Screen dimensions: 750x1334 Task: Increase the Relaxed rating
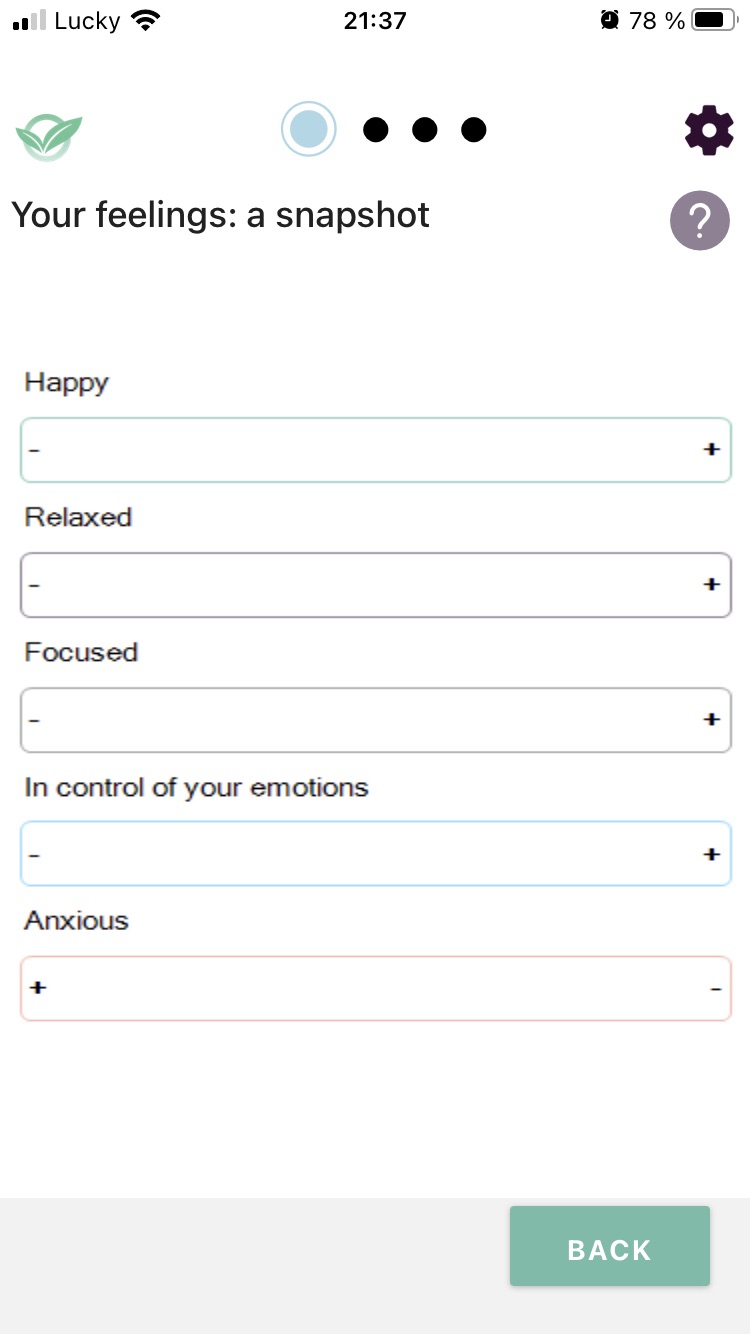click(712, 584)
